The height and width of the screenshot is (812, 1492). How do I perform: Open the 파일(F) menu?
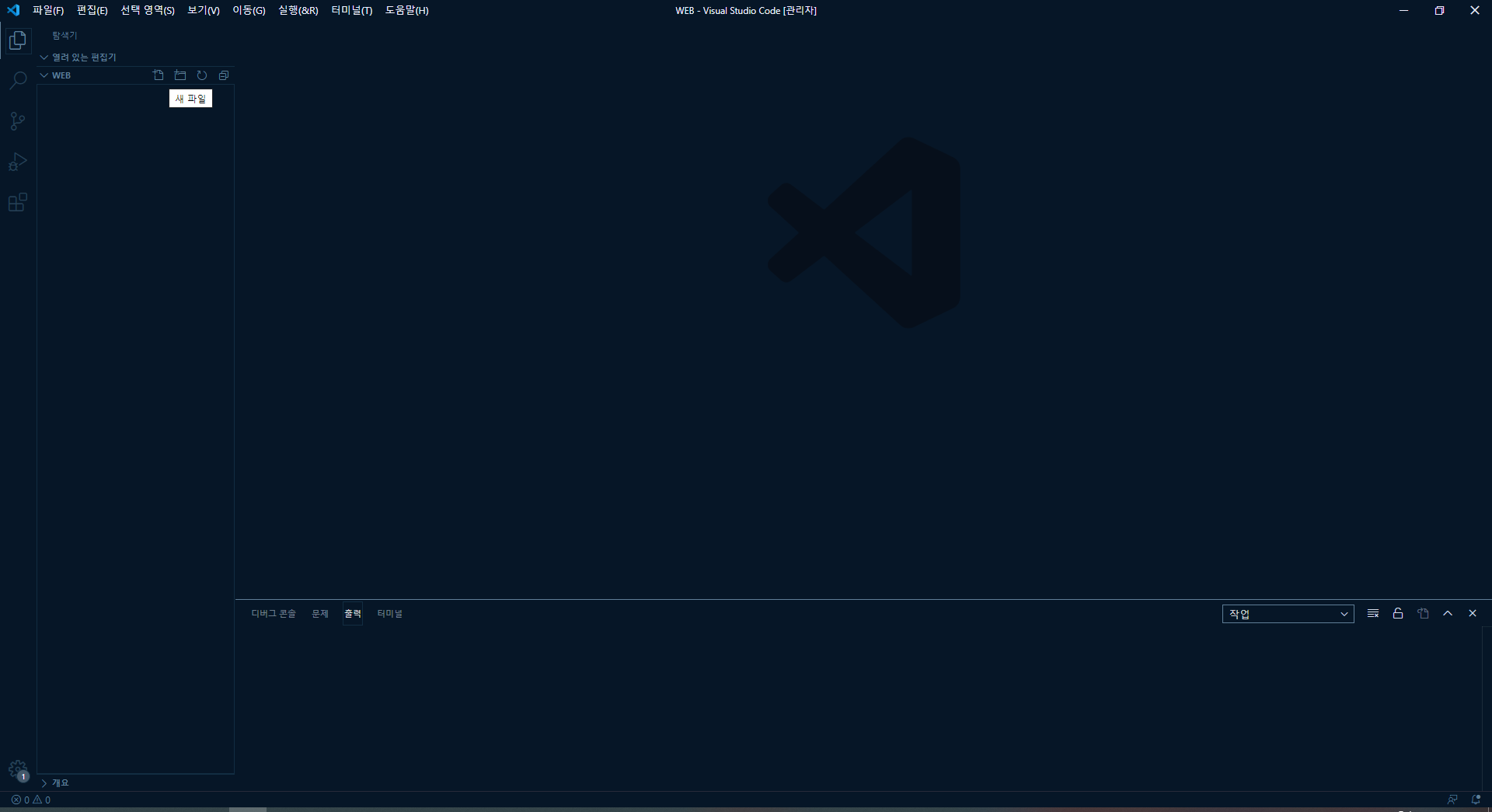pyautogui.click(x=48, y=10)
